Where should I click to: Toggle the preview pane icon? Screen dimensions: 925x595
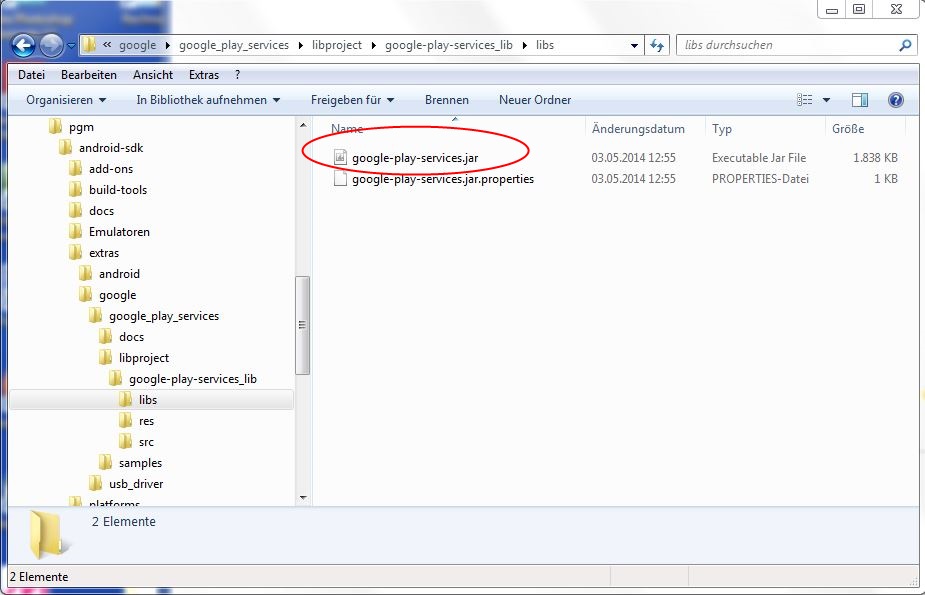coord(860,100)
